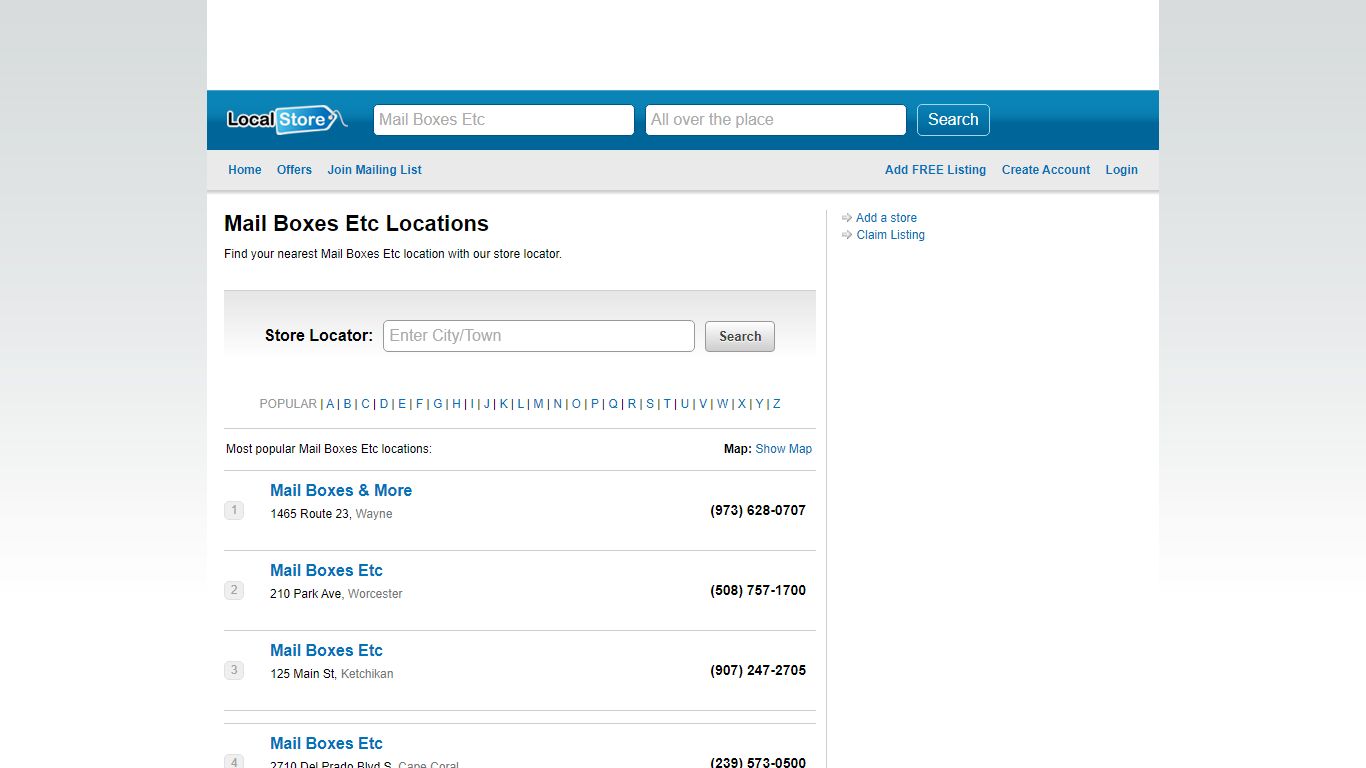Open the Login page
This screenshot has height=768, width=1366.
click(x=1121, y=170)
